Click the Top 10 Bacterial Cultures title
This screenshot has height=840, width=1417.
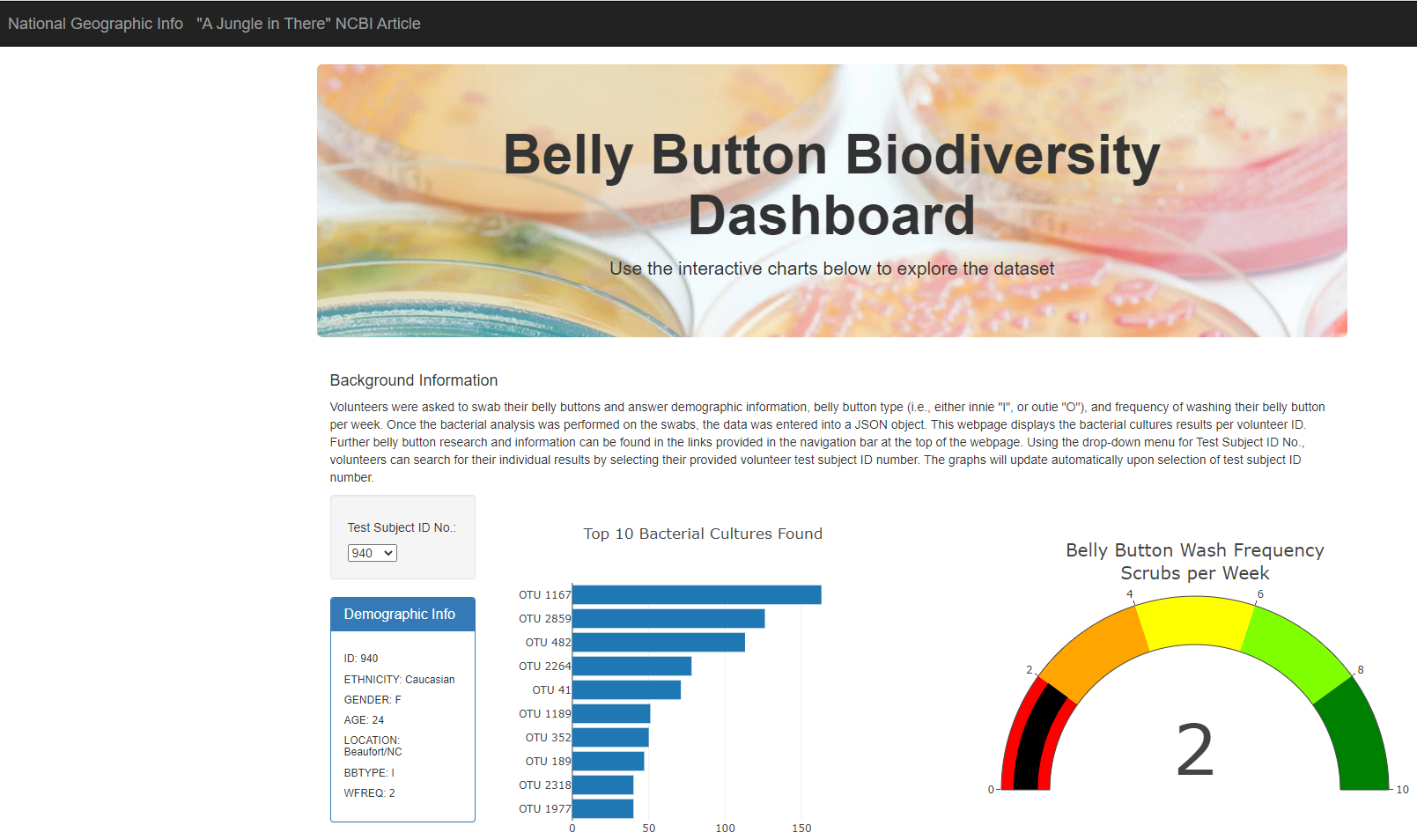pos(703,534)
